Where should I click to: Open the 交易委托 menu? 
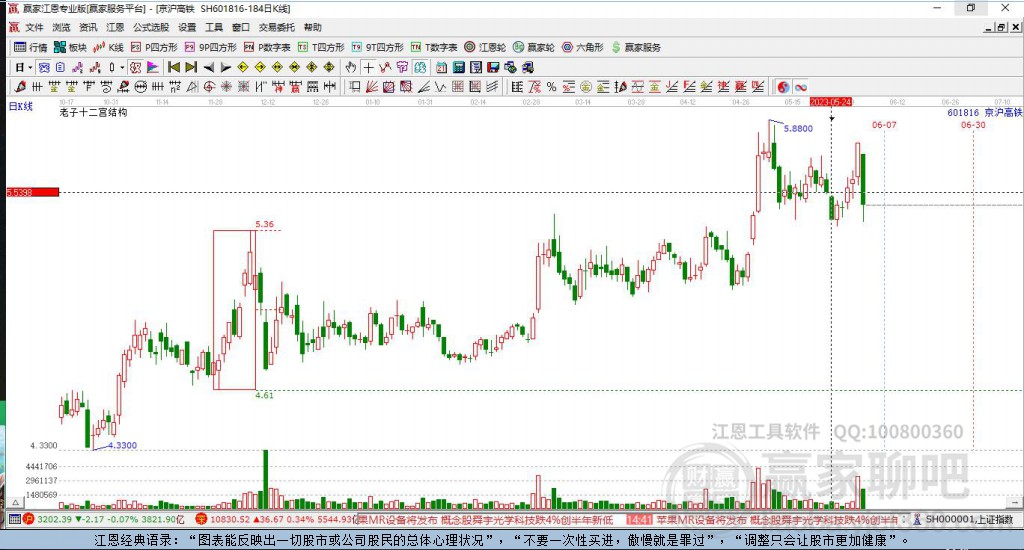(x=276, y=27)
